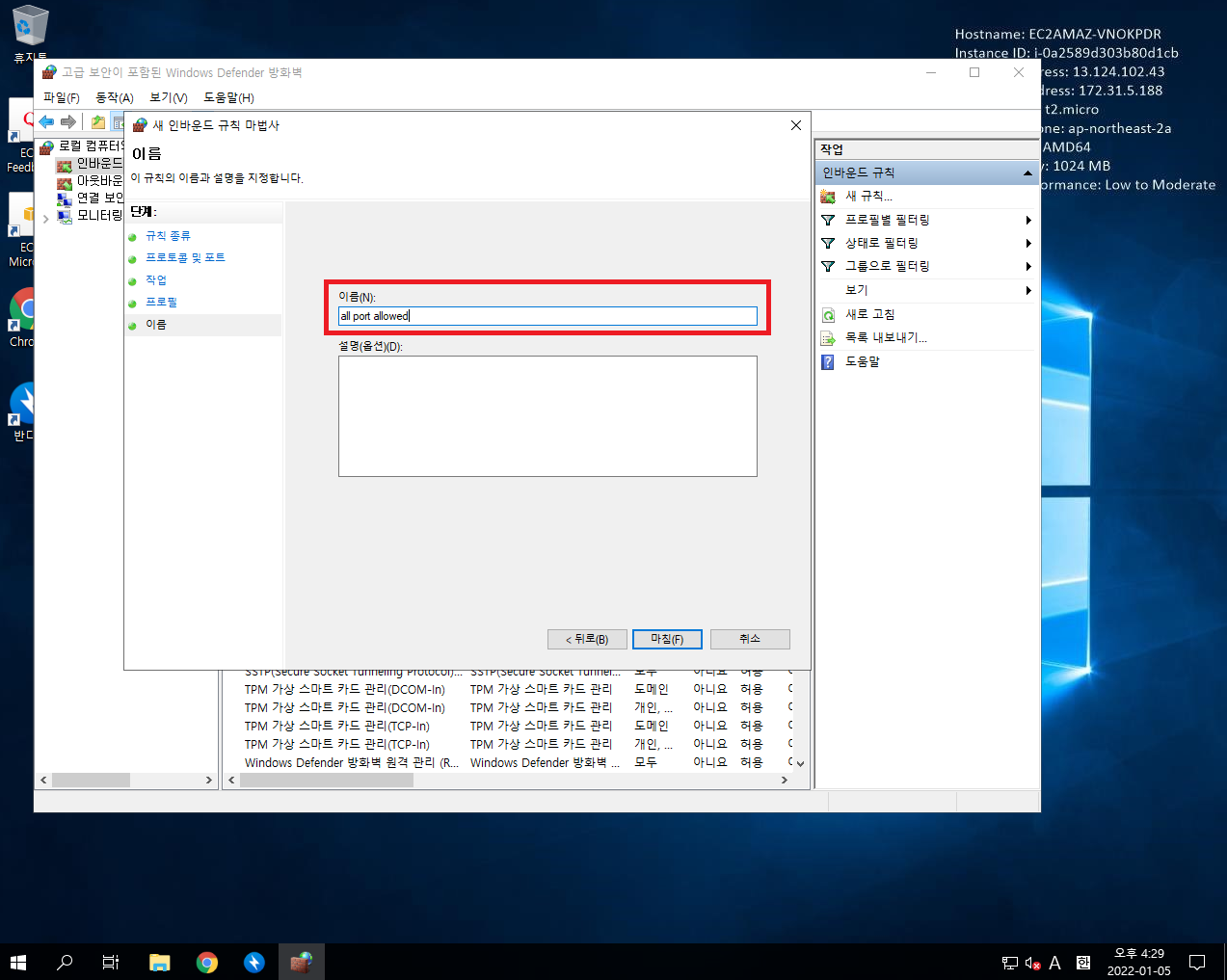The width and height of the screenshot is (1227, 980).
Task: Open Task View on the taskbar
Action: 111,962
